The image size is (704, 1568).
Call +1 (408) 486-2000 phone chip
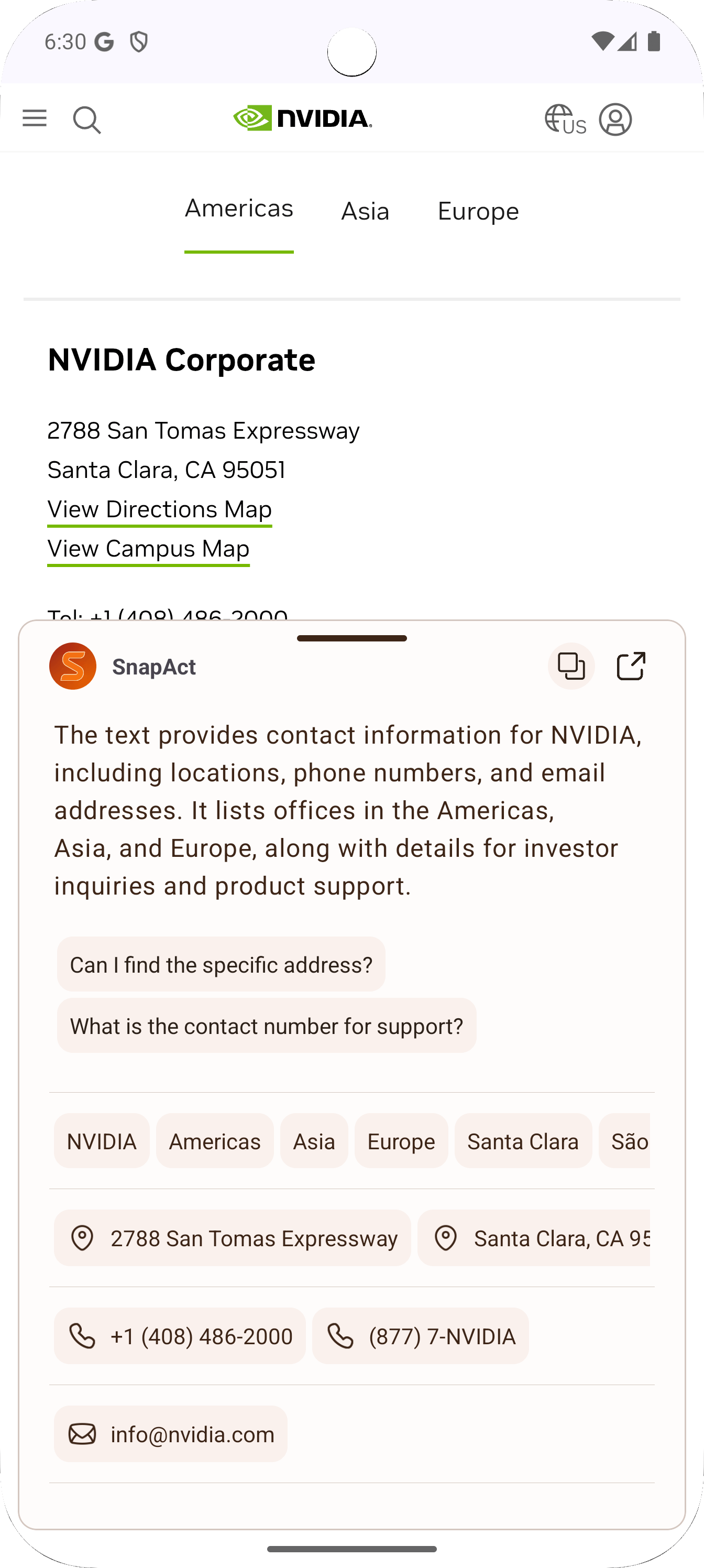pyautogui.click(x=180, y=1336)
